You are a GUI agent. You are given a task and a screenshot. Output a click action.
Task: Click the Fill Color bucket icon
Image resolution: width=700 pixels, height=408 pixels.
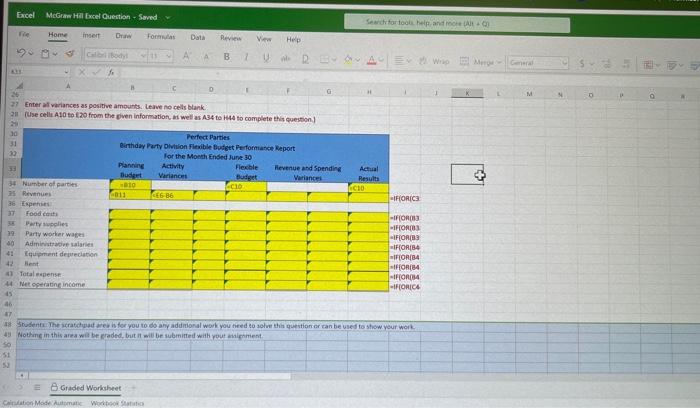click(x=348, y=60)
